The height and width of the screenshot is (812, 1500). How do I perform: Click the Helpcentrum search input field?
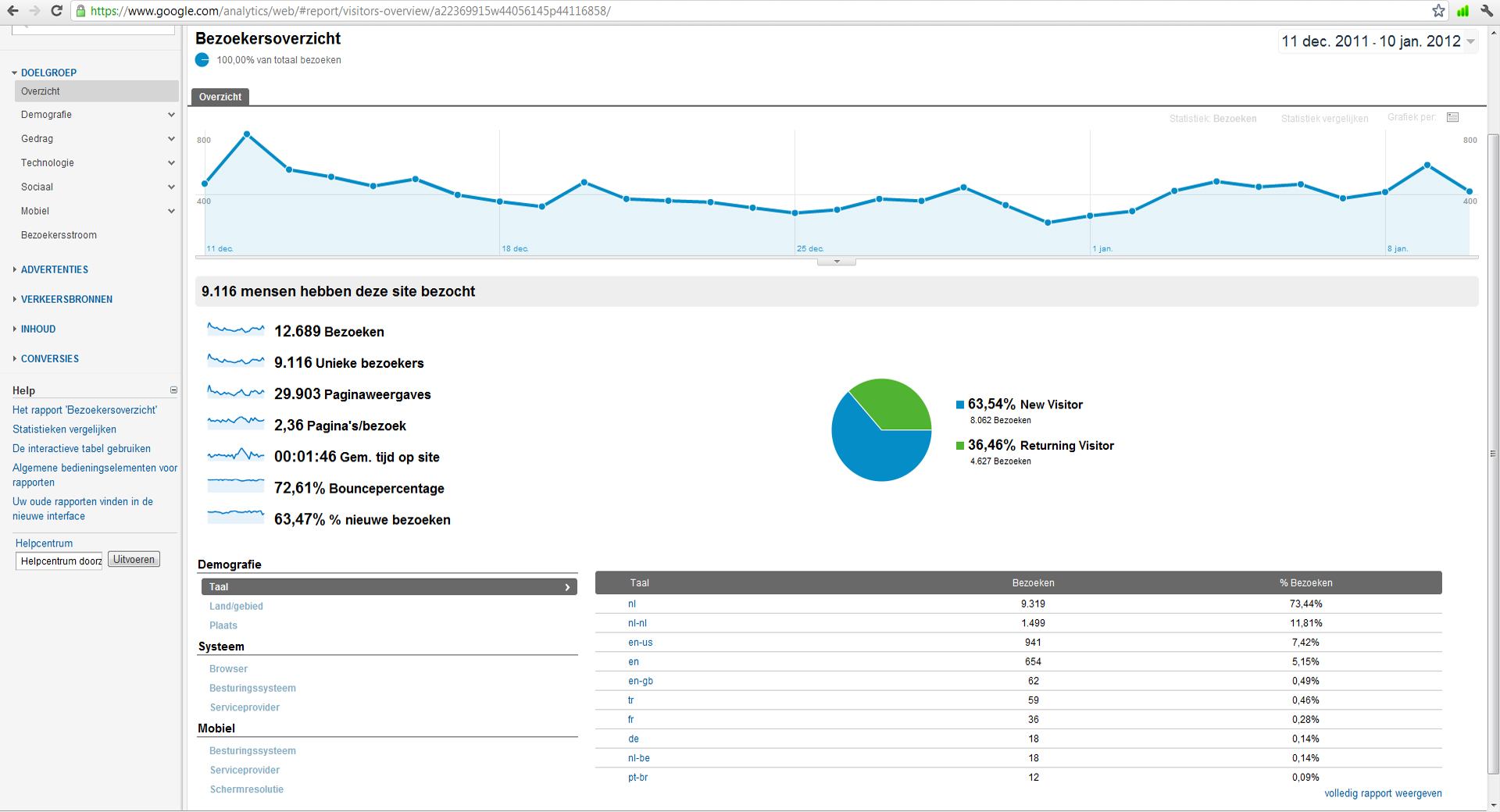pos(59,561)
